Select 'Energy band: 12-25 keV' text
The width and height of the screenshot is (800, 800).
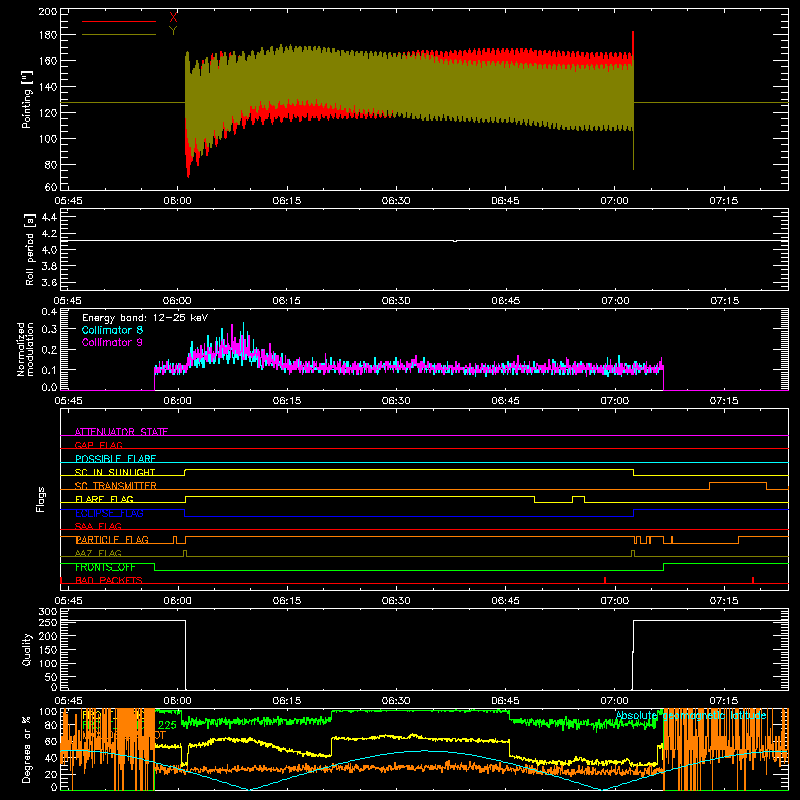[x=145, y=318]
